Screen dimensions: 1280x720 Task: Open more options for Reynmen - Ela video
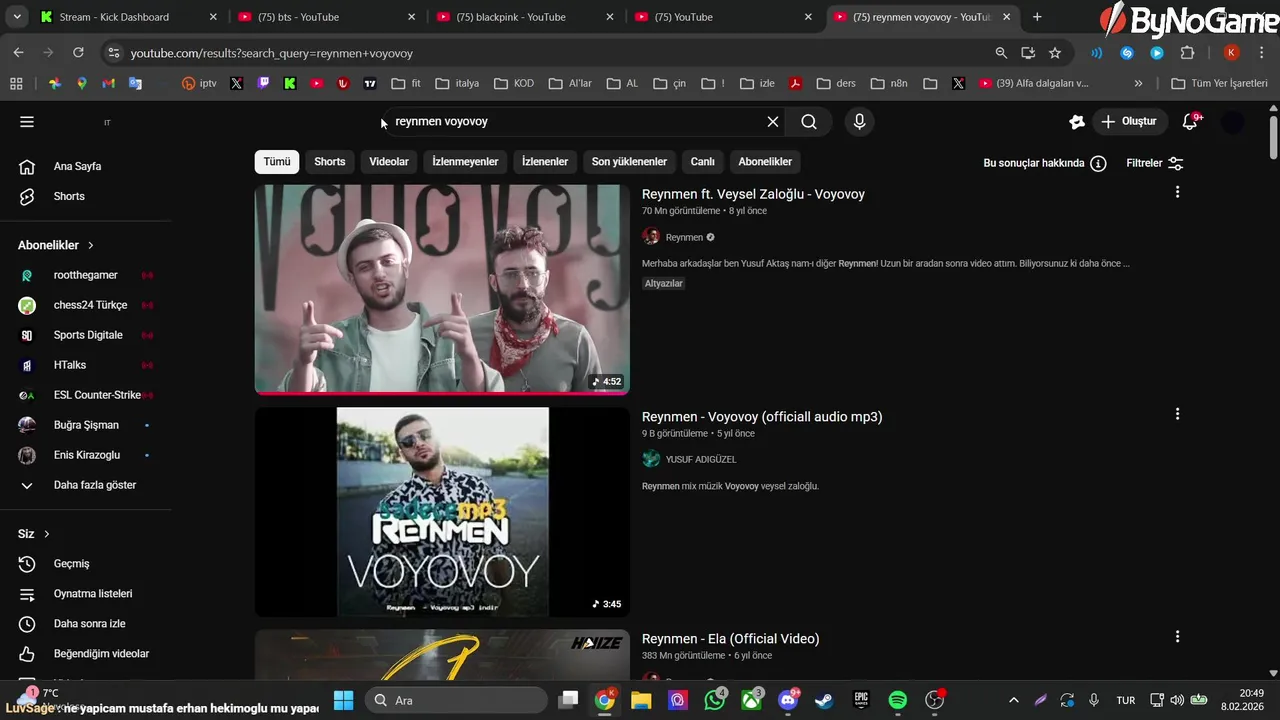point(1177,636)
